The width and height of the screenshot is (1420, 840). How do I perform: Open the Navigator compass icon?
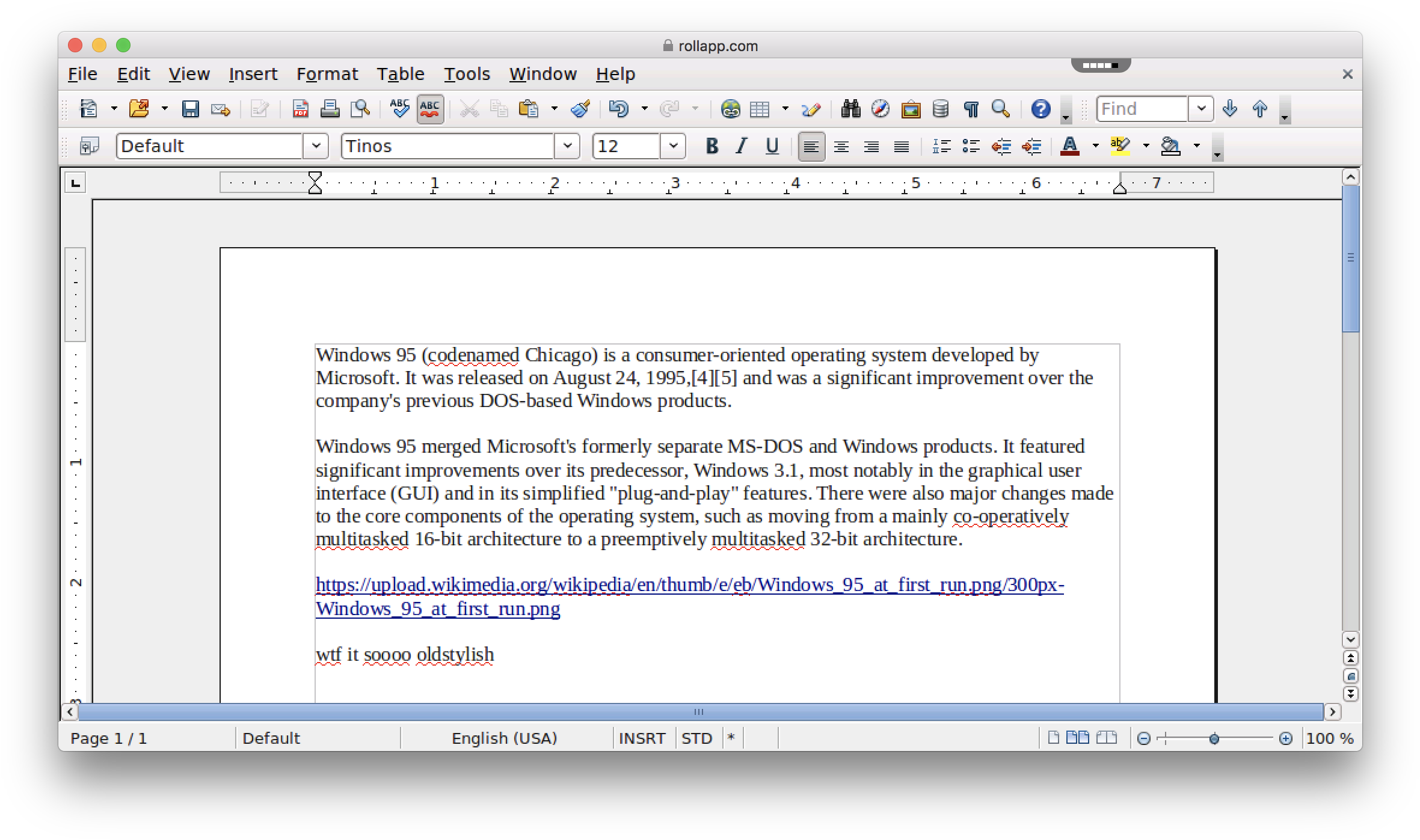tap(880, 109)
